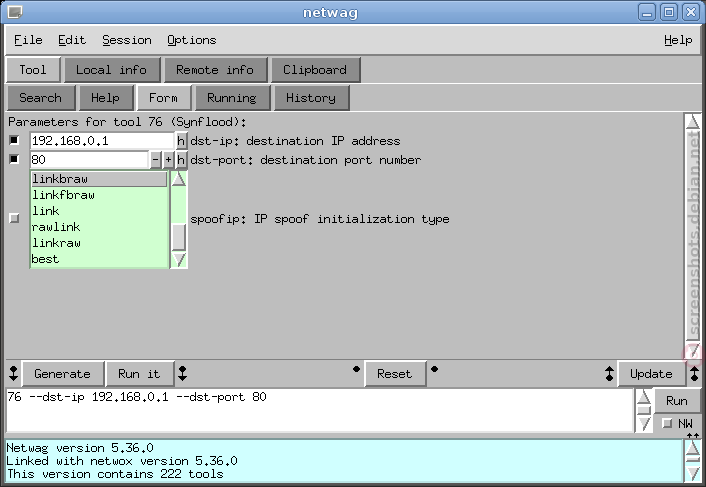Click the Run it button

pos(139,374)
